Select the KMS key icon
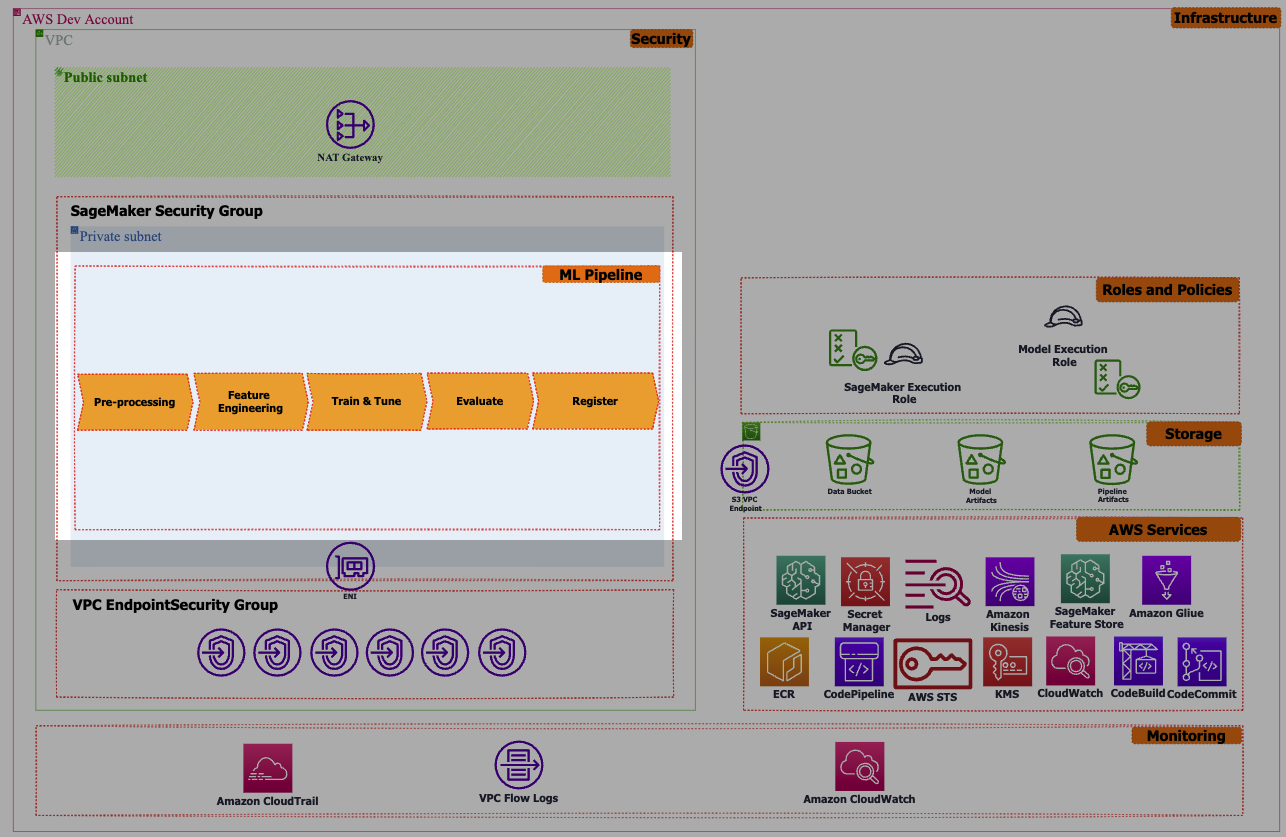The image size is (1286, 837). click(1007, 662)
